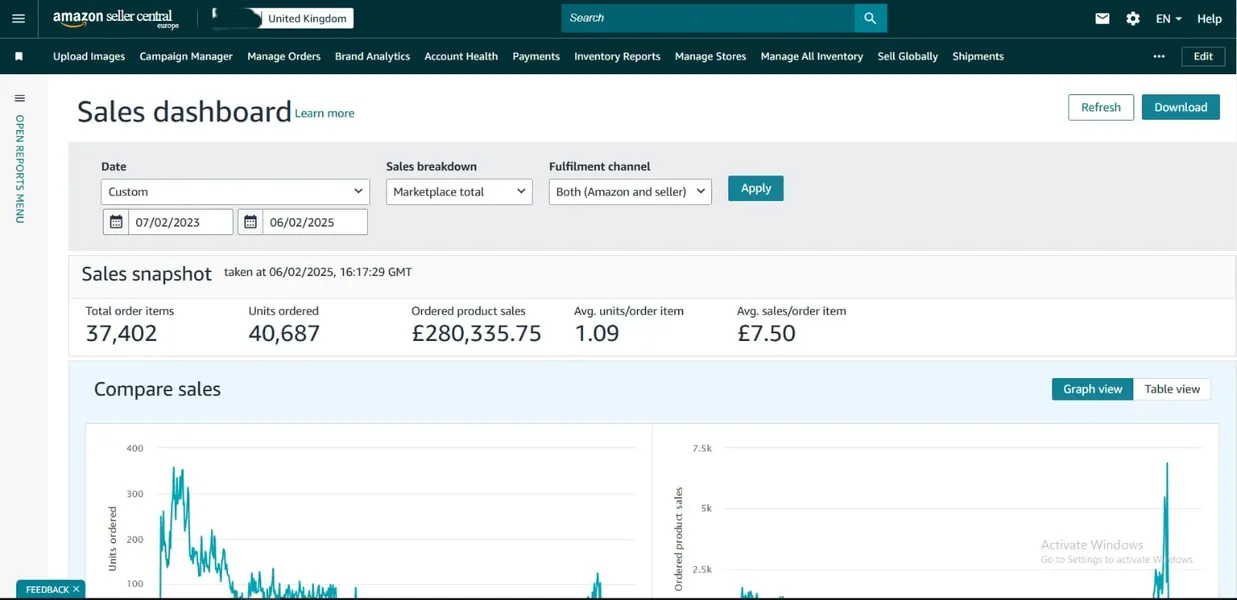1237x600 pixels.
Task: Close the Feedback tab with X
Action: point(76,589)
